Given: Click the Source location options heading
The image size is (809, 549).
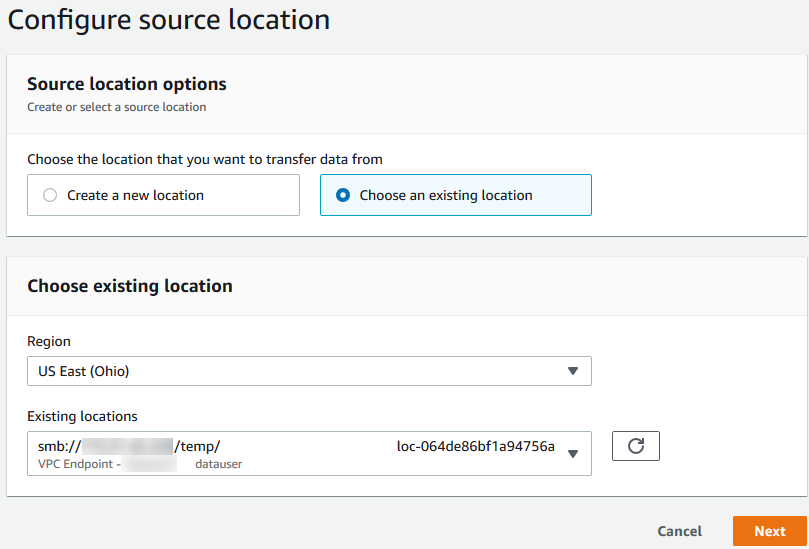Looking at the screenshot, I should 127,84.
